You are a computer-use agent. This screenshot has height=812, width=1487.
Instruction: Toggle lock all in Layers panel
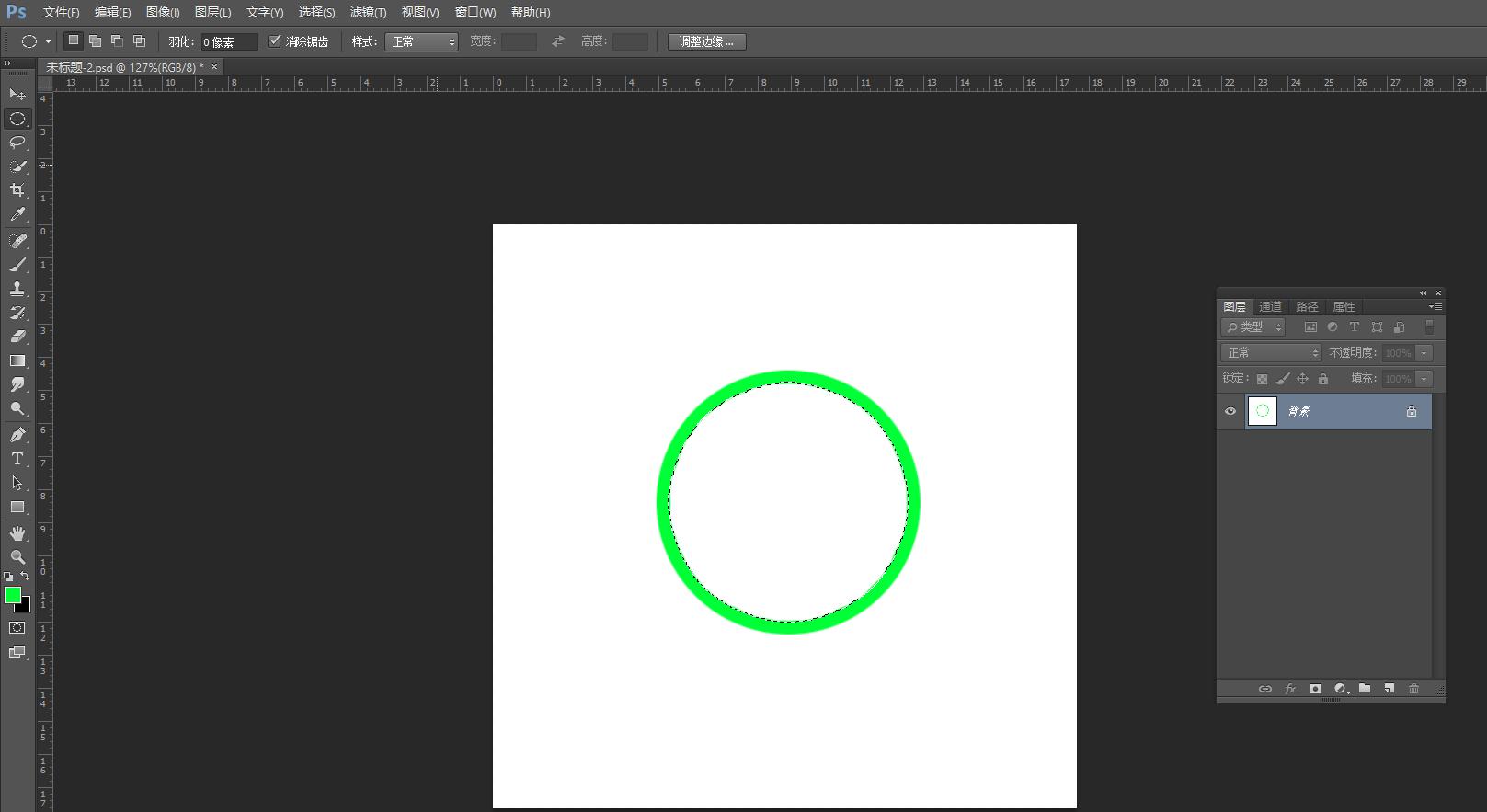(1323, 379)
